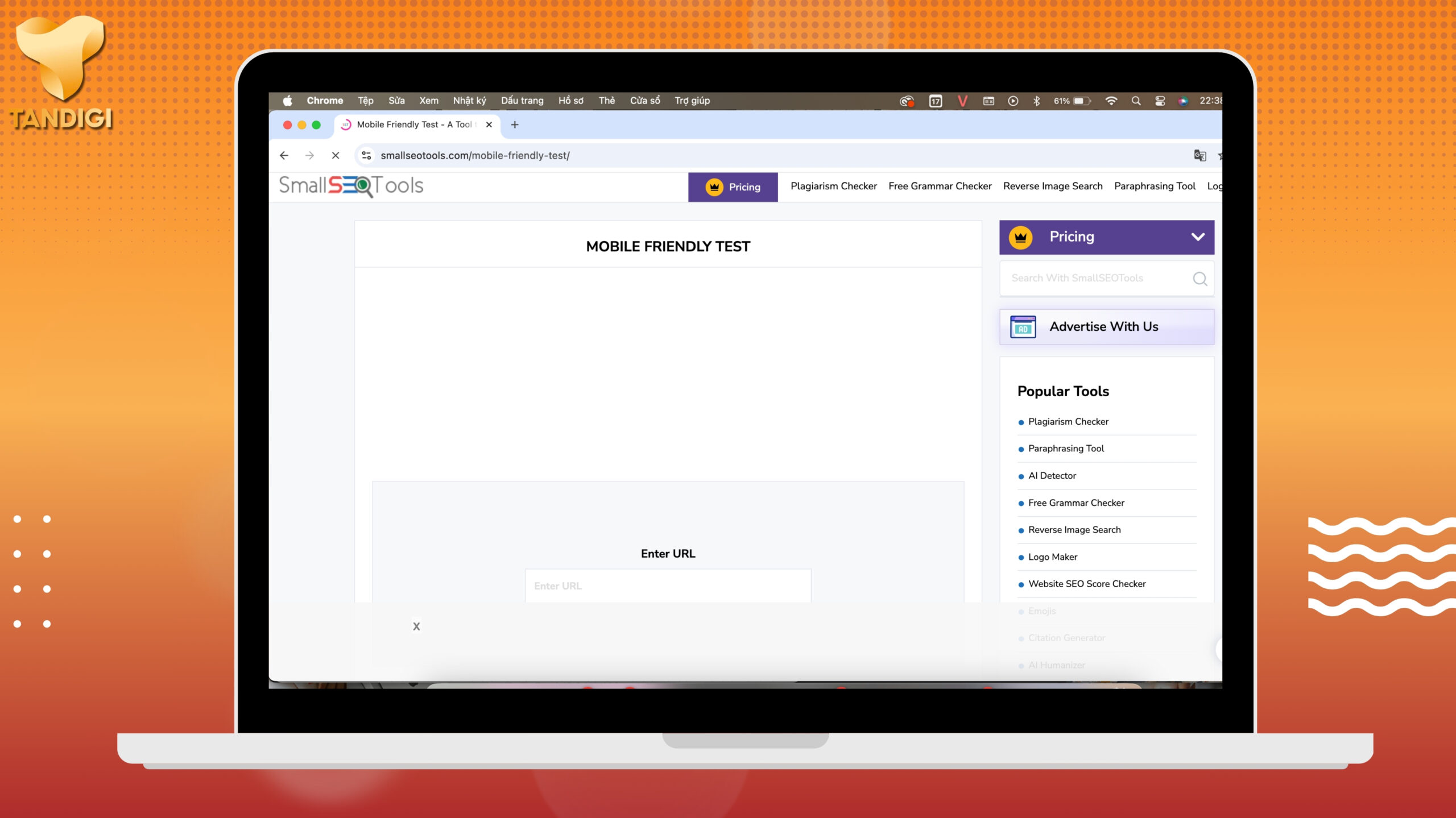This screenshot has width=1456, height=818.
Task: Click the Siri icon in the menu bar
Action: click(1183, 101)
